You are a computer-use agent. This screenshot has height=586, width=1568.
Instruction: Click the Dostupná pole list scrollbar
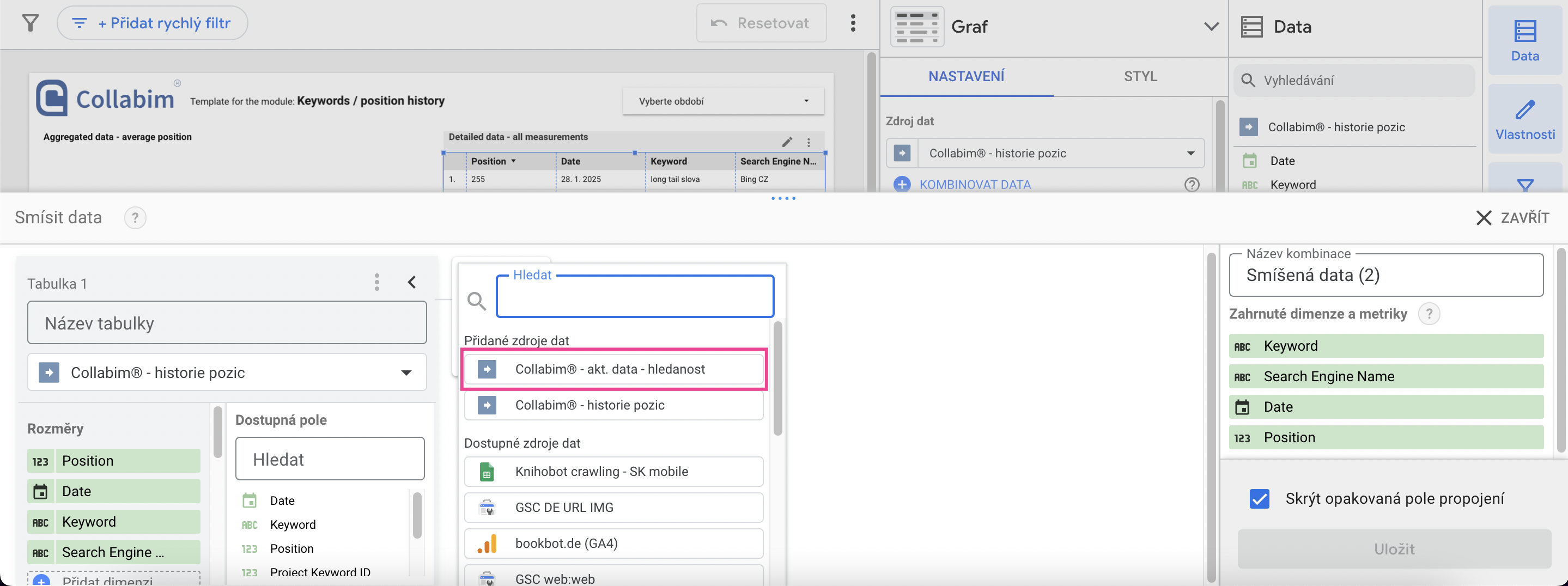pyautogui.click(x=417, y=515)
